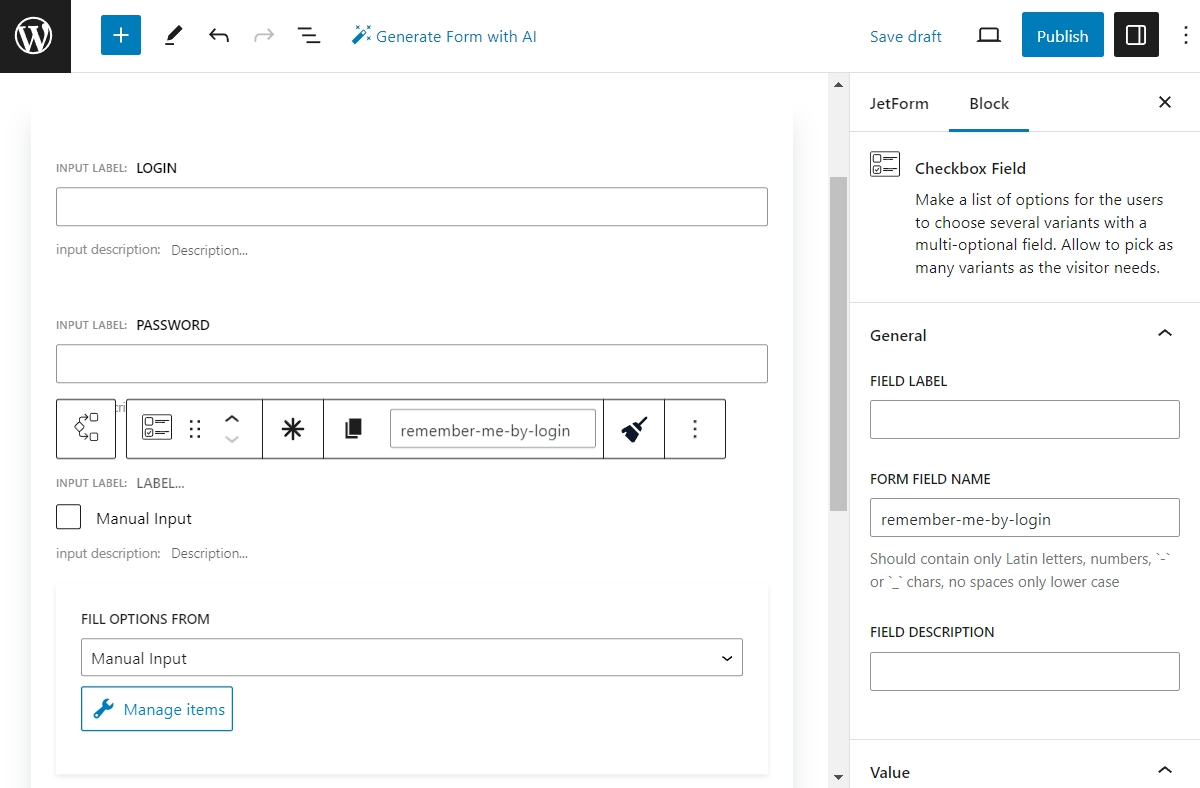Click the magic broom icon in block toolbar
Screen dimensions: 1200x788
pos(634,428)
